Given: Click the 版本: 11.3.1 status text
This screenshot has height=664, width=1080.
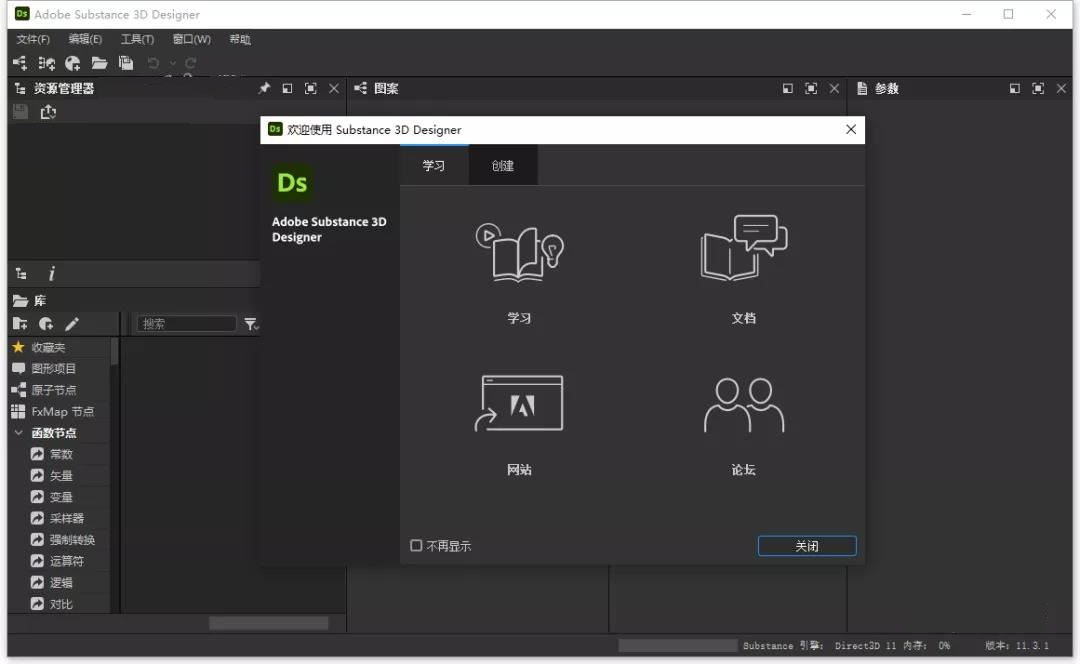Looking at the screenshot, I should point(1017,645).
